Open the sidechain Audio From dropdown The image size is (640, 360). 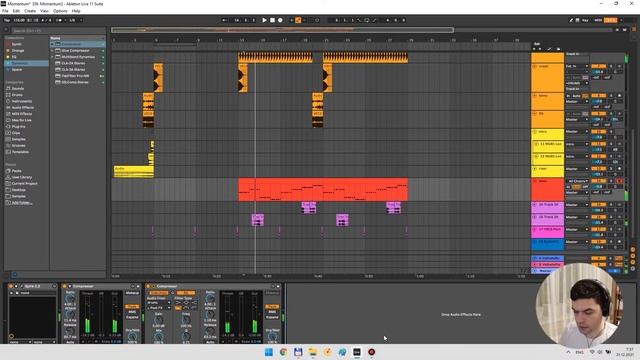pos(159,303)
